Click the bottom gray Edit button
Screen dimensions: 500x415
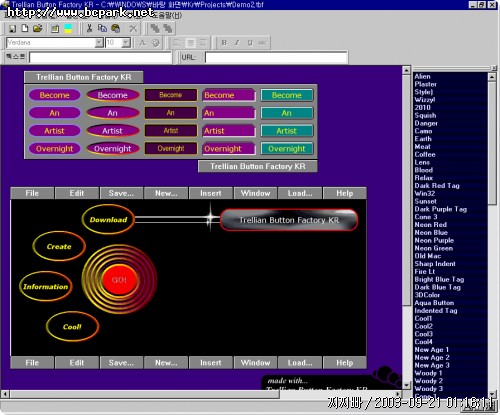point(77,363)
